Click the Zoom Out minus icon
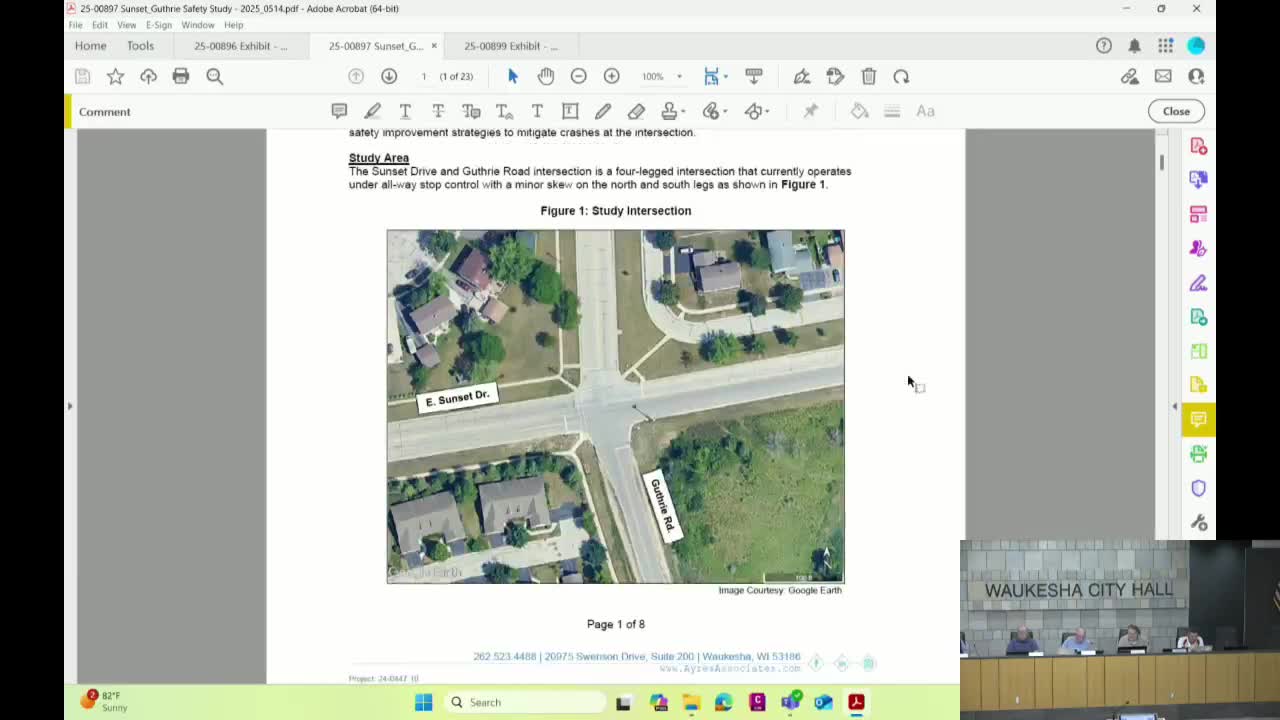 click(x=578, y=76)
